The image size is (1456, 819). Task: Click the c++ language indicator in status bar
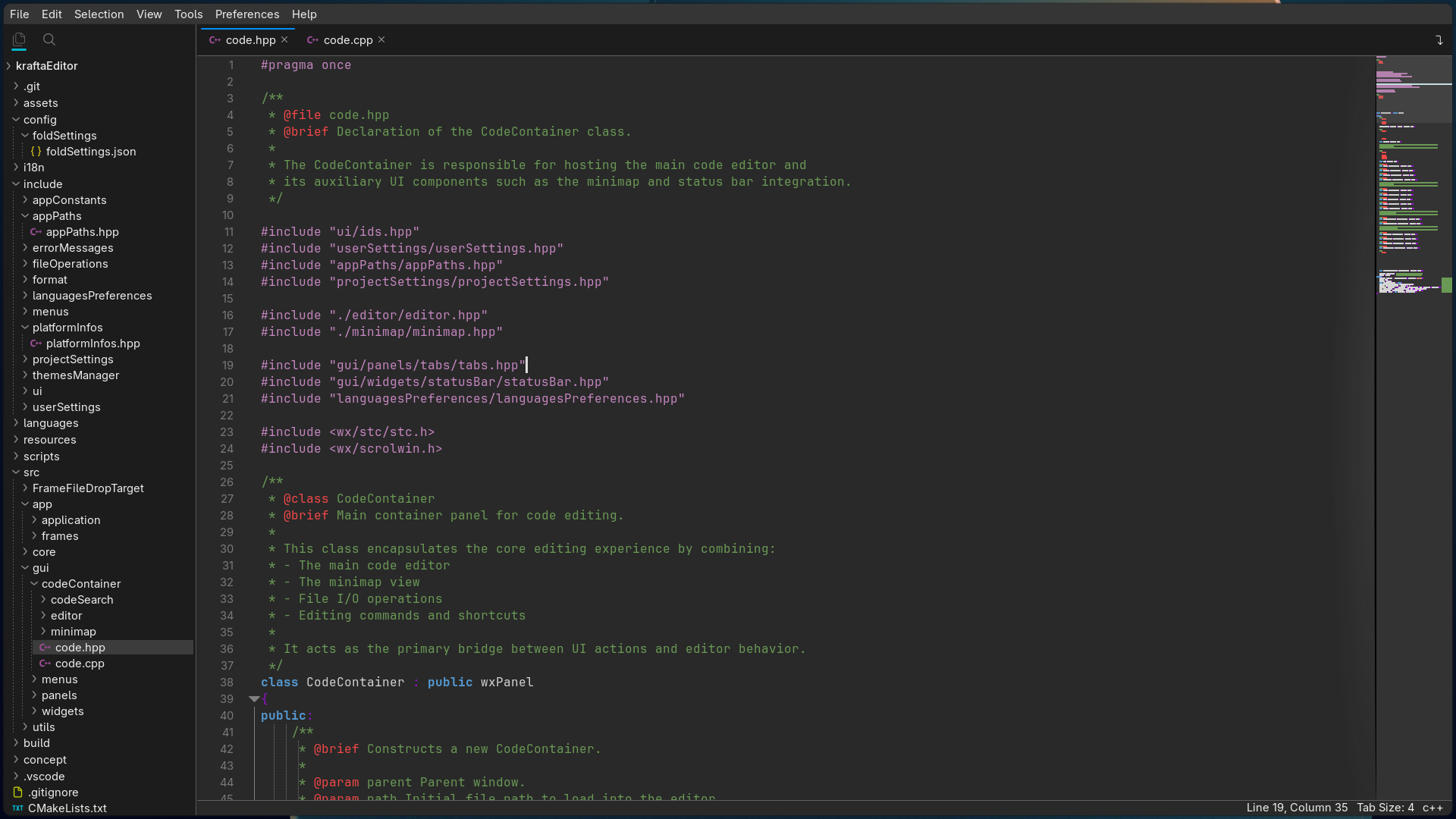[x=1432, y=808]
